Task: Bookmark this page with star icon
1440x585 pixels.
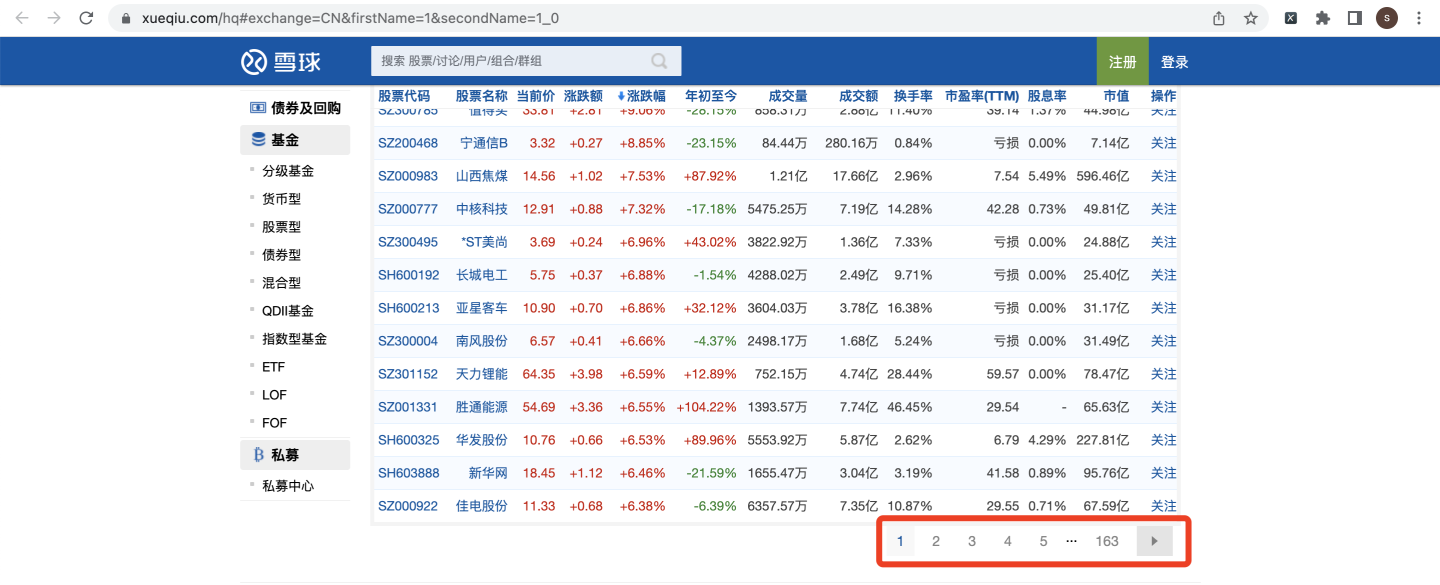Action: (x=1250, y=18)
